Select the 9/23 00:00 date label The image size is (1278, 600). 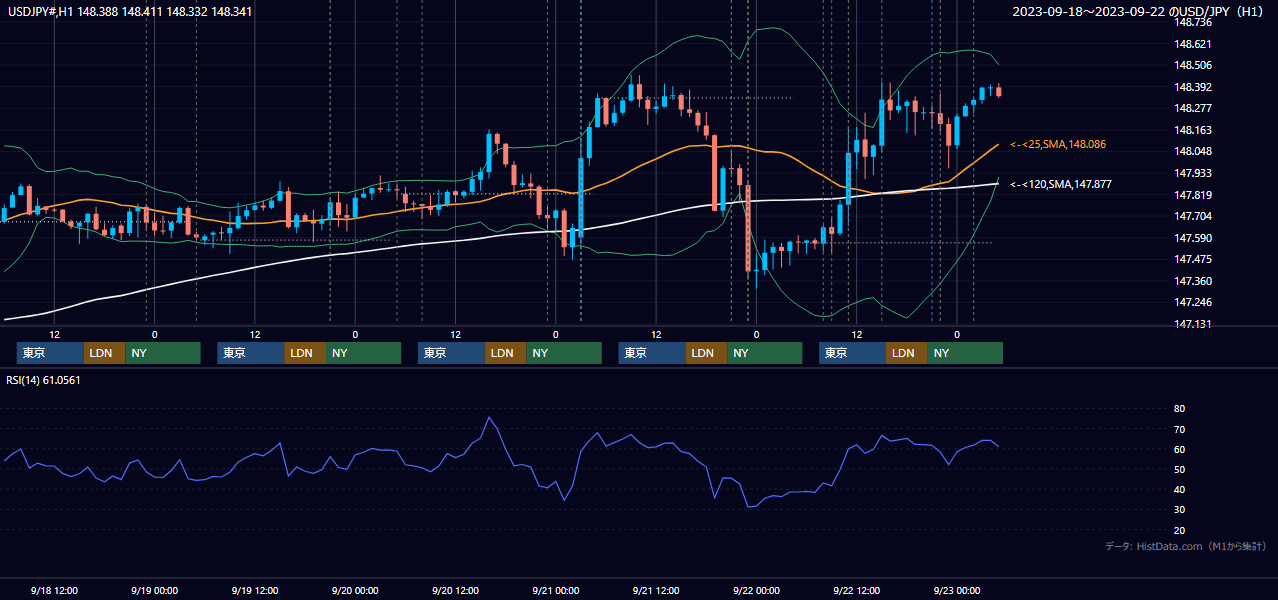tap(956, 590)
